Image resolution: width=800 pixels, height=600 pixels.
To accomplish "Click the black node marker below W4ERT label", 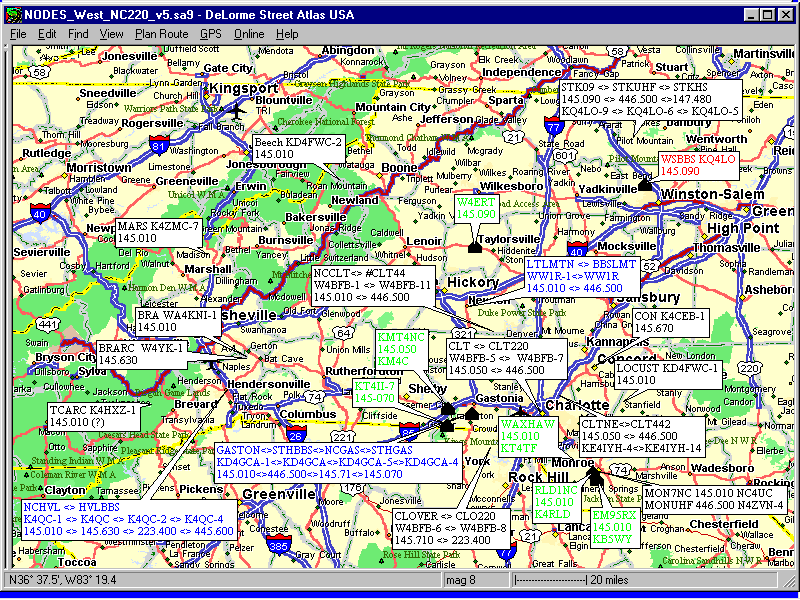I will point(475,247).
